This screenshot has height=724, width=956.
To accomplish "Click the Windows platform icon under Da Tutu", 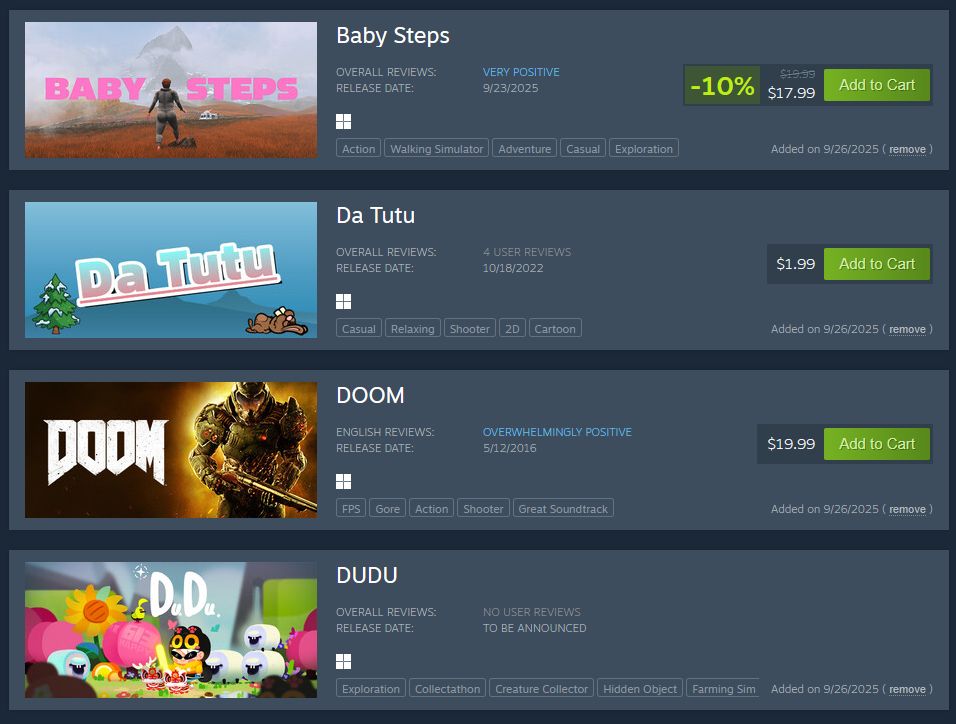I will click(343, 301).
